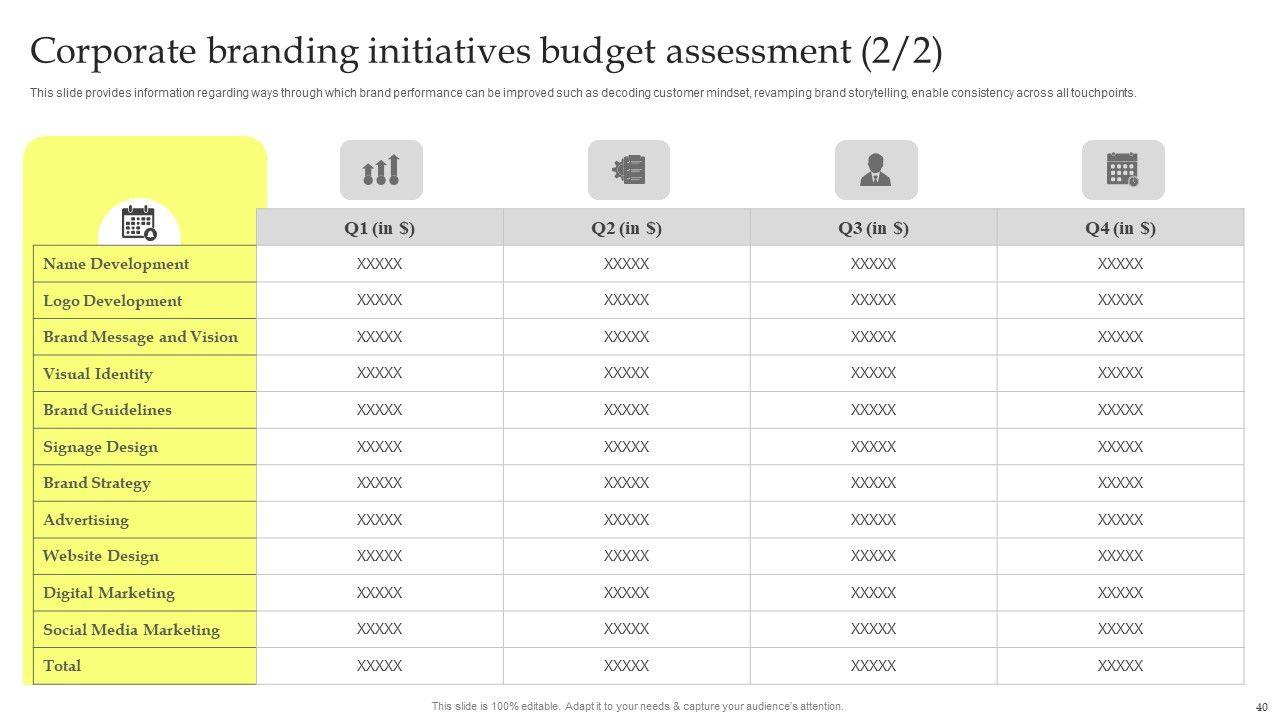Click the Name Development row label
Viewport: 1280px width, 720px height.
(116, 264)
